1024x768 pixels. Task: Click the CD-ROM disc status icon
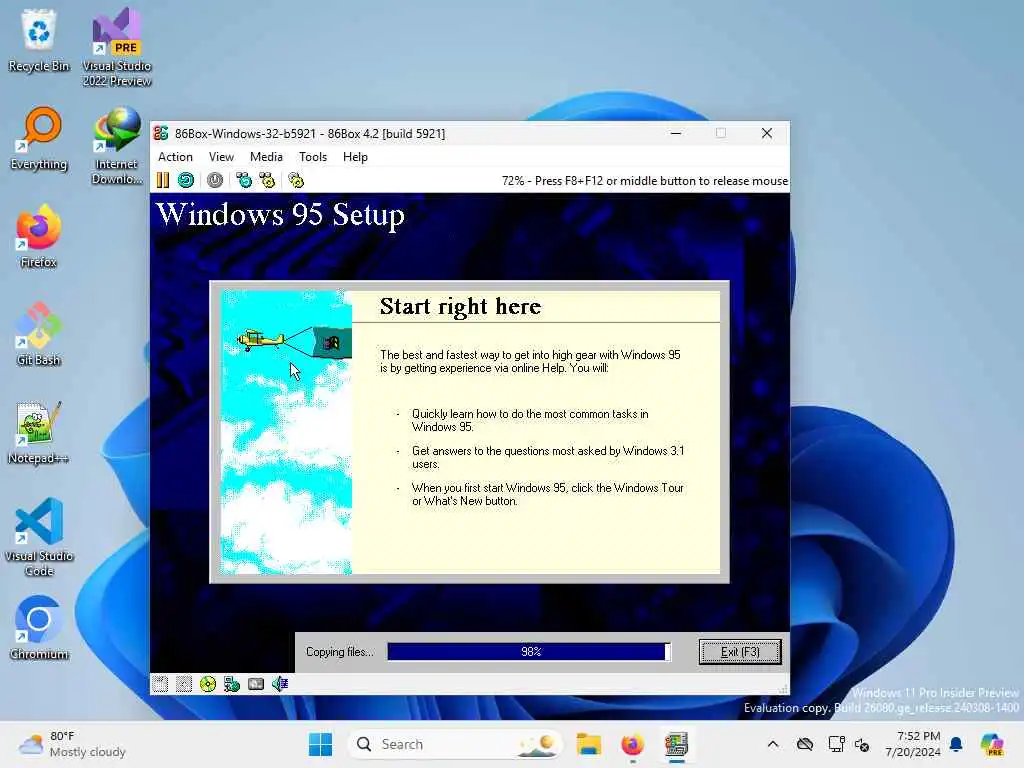coord(208,684)
